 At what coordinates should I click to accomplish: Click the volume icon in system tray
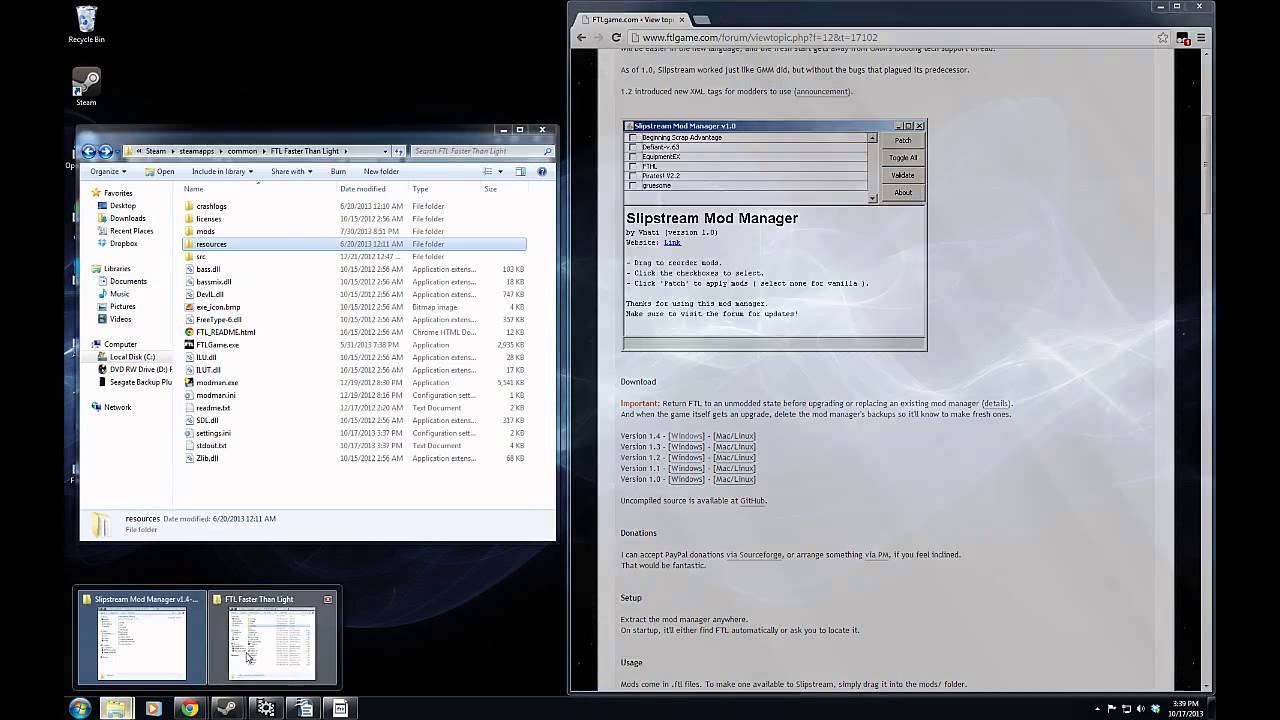click(x=1141, y=708)
